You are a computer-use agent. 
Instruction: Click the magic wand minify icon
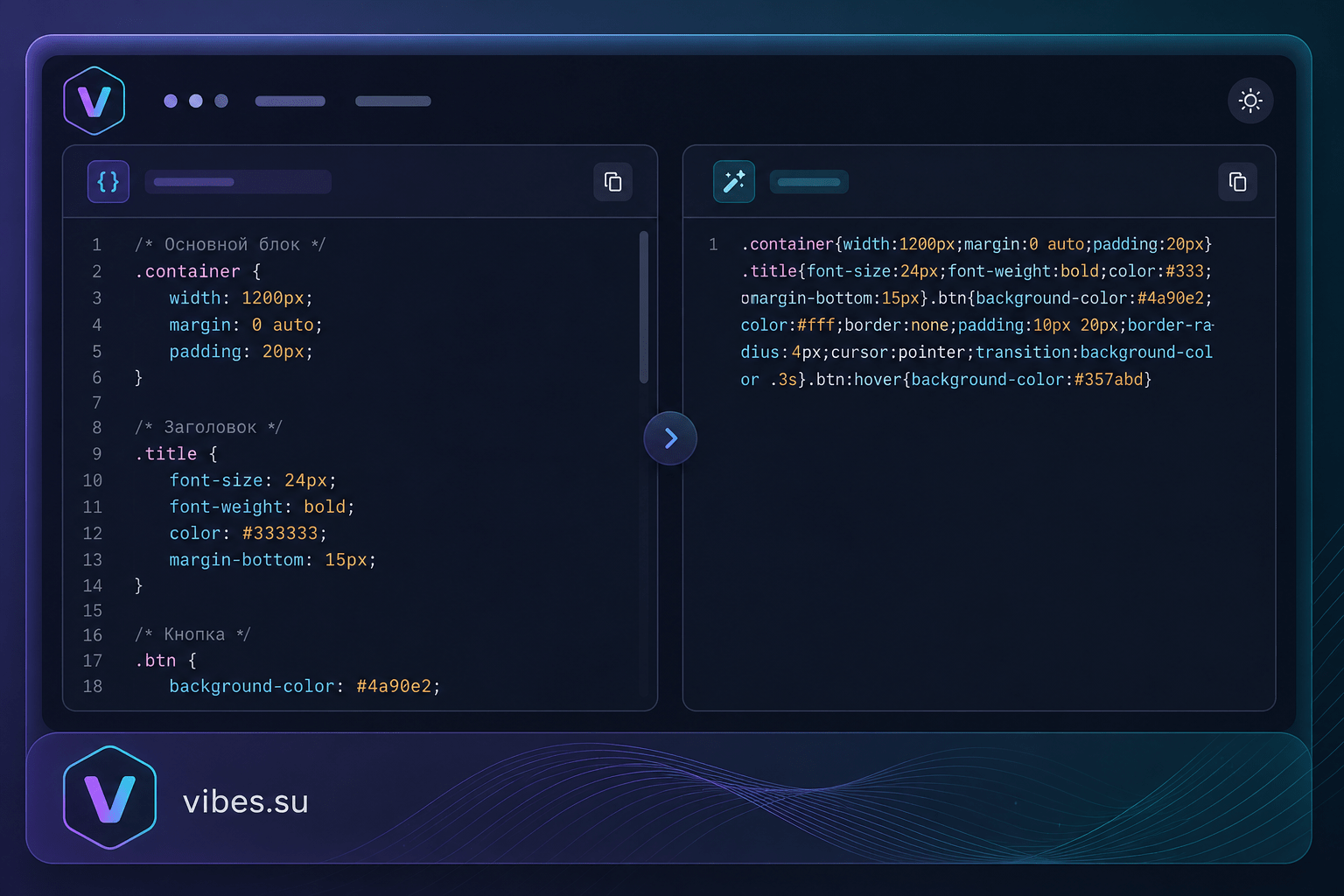[734, 182]
